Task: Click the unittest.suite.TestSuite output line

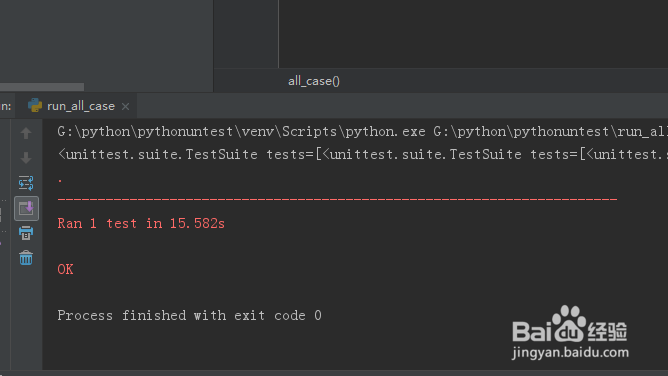Action: pyautogui.click(x=363, y=154)
